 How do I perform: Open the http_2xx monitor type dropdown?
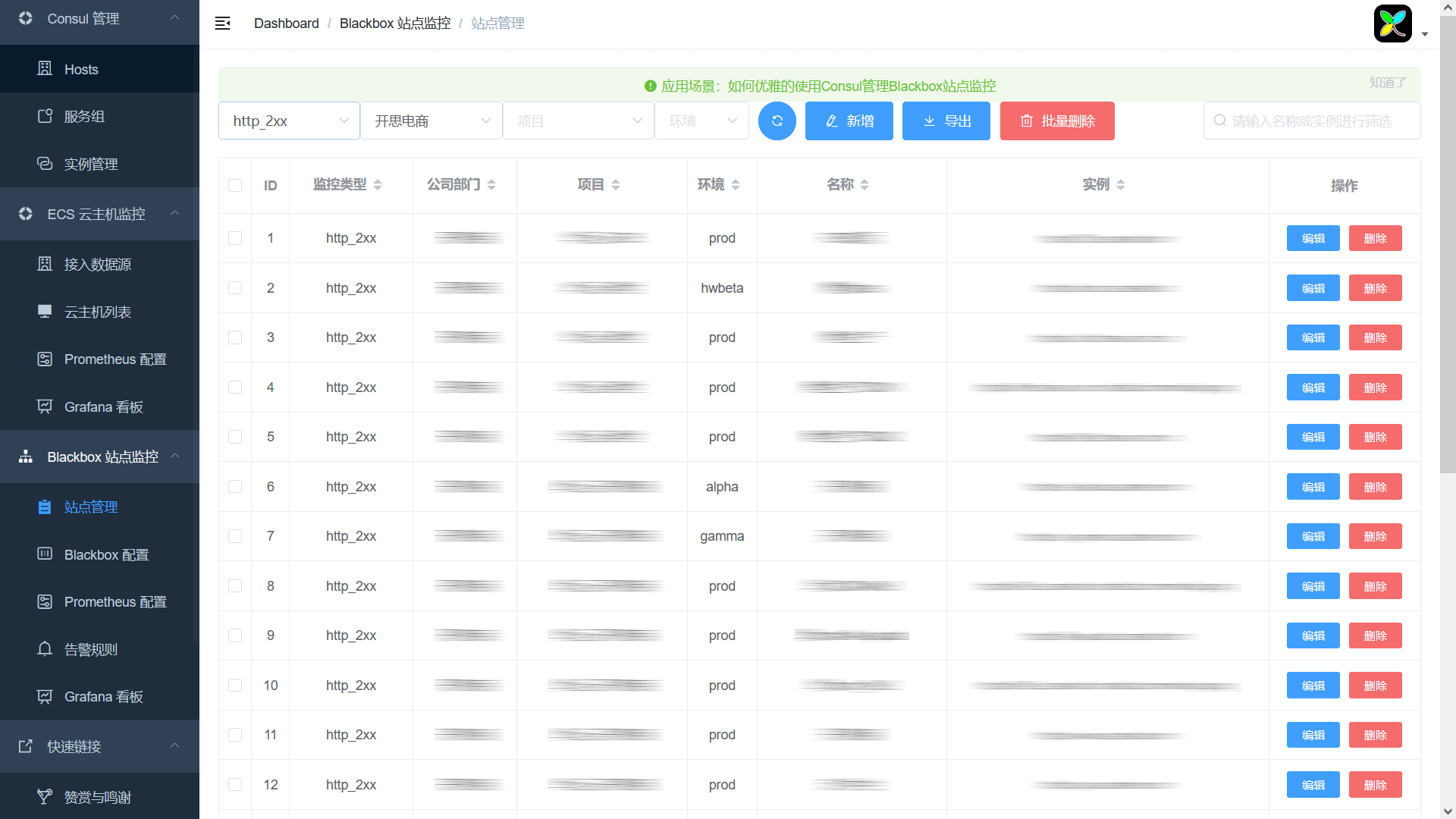[x=288, y=121]
